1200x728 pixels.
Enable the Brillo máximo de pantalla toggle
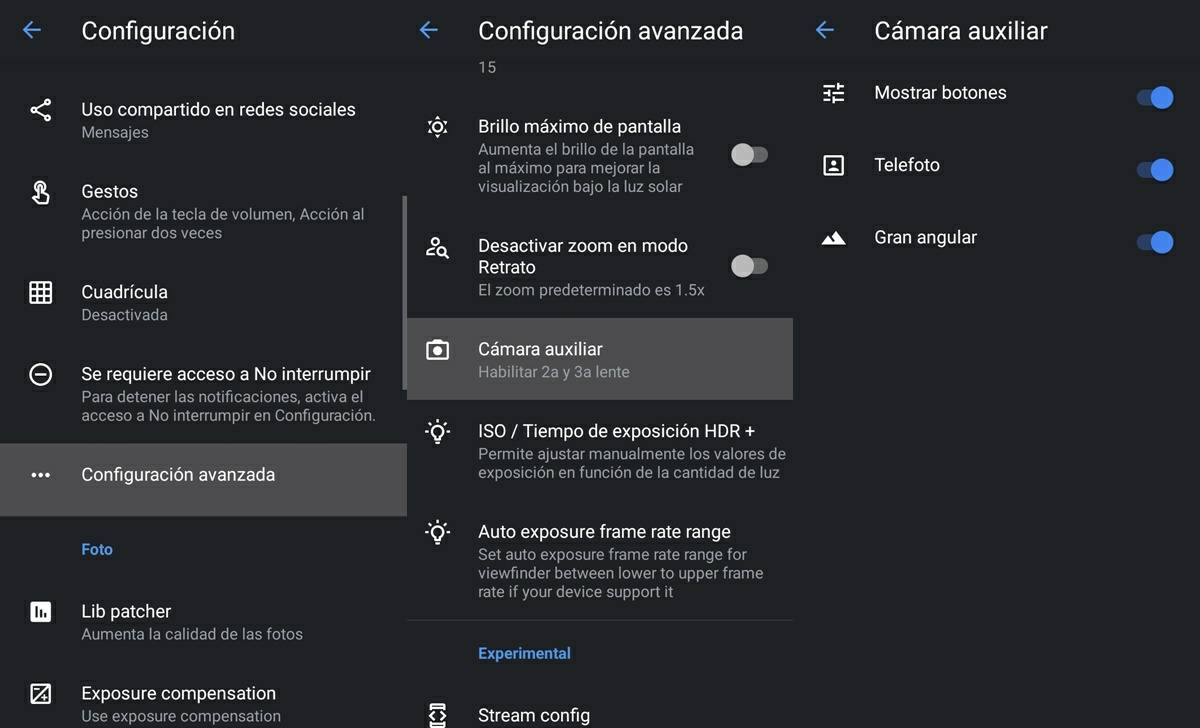pyautogui.click(x=748, y=155)
